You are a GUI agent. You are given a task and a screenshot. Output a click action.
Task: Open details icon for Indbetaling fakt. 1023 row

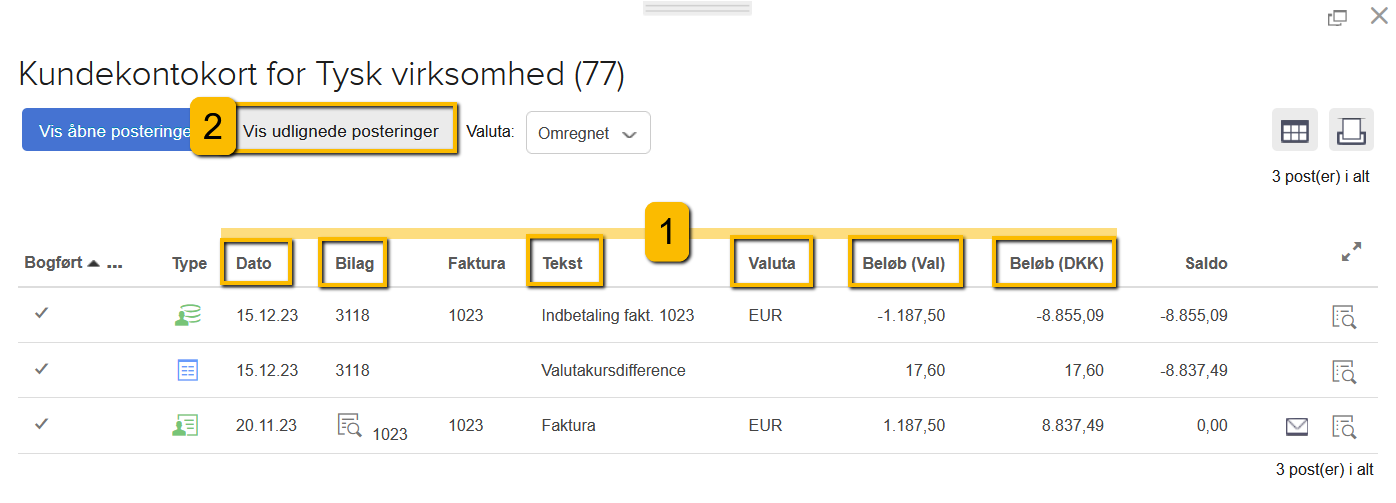click(x=1344, y=316)
